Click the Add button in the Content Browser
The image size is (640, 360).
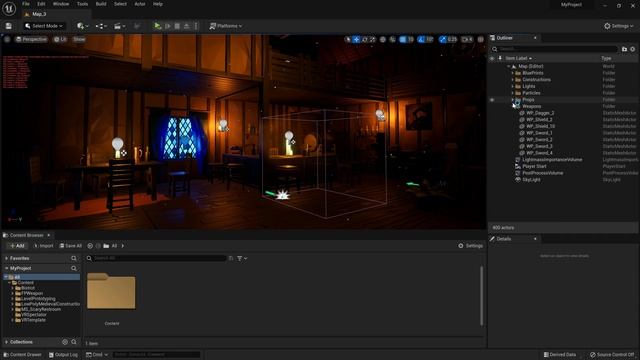point(17,246)
